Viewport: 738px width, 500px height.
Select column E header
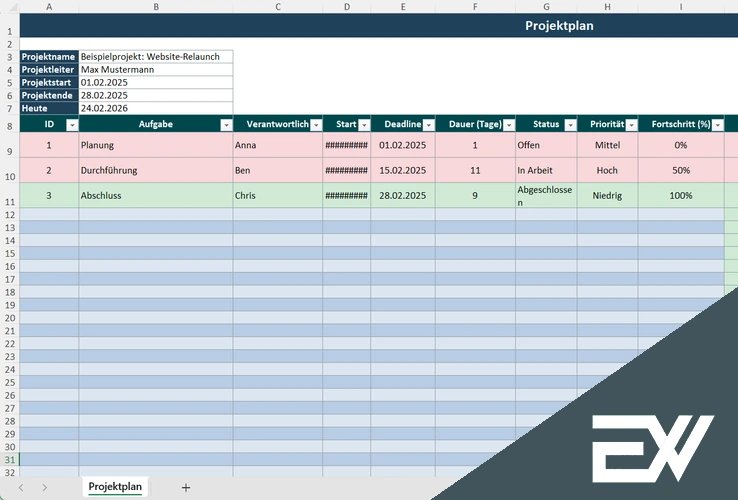click(403, 7)
